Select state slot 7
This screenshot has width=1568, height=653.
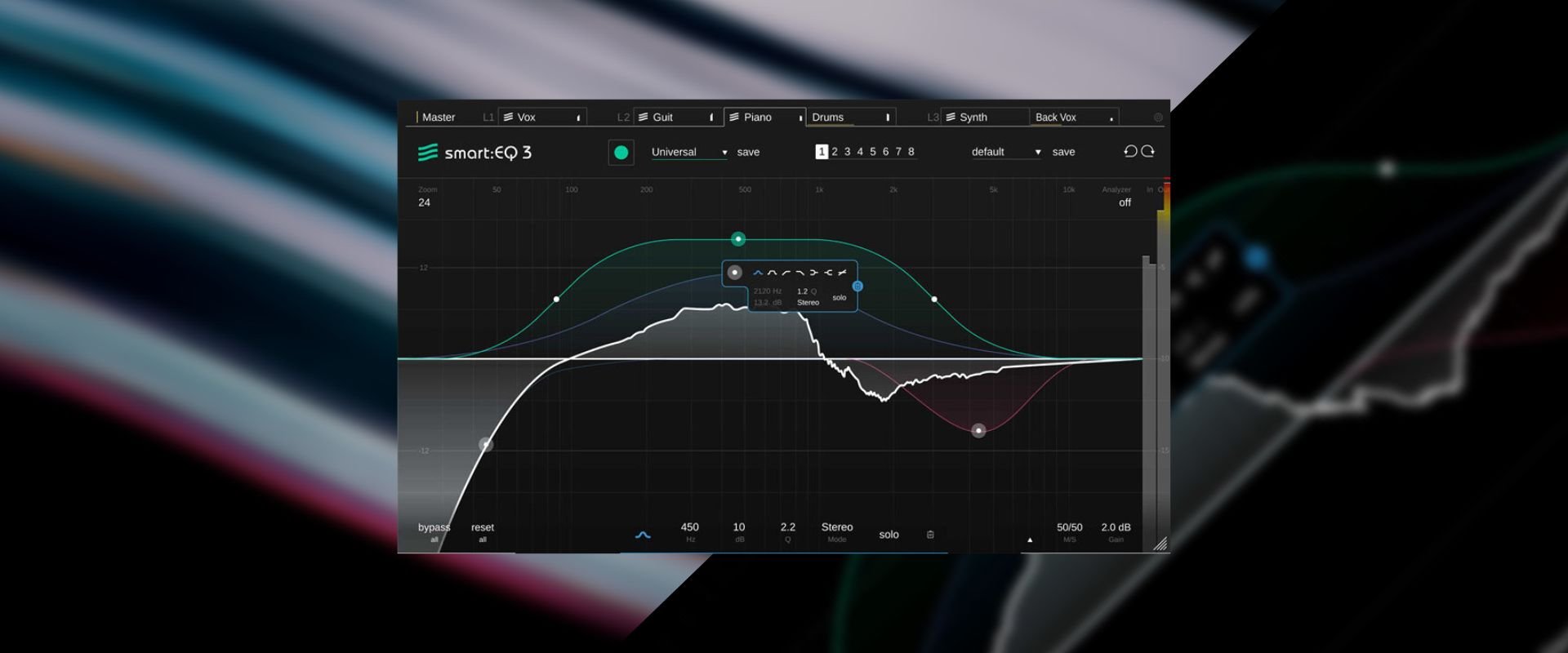tap(898, 152)
